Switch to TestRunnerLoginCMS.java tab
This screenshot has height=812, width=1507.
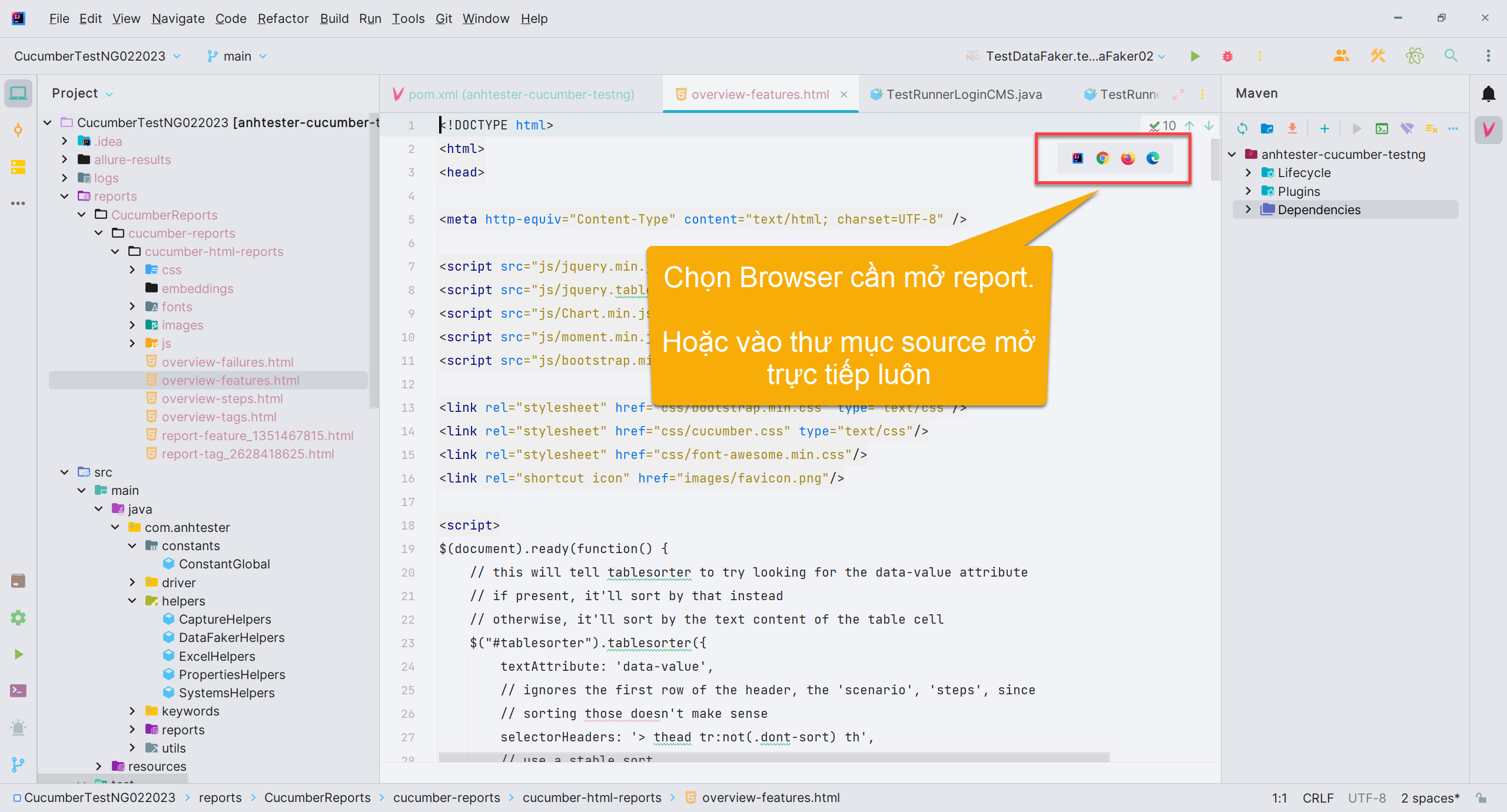tap(957, 95)
